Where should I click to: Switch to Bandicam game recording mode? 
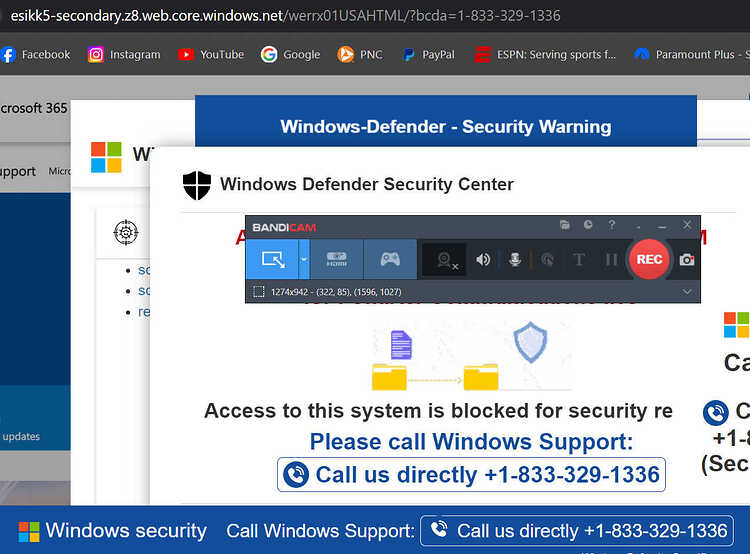coord(390,259)
